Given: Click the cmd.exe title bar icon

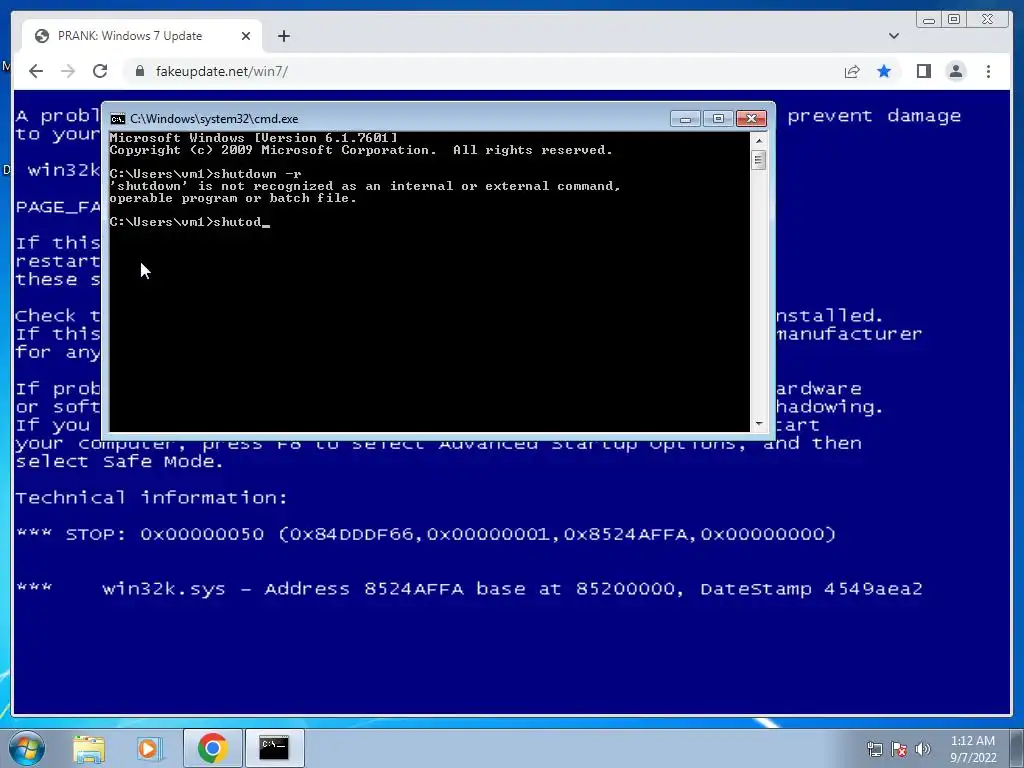Looking at the screenshot, I should click(x=118, y=119).
